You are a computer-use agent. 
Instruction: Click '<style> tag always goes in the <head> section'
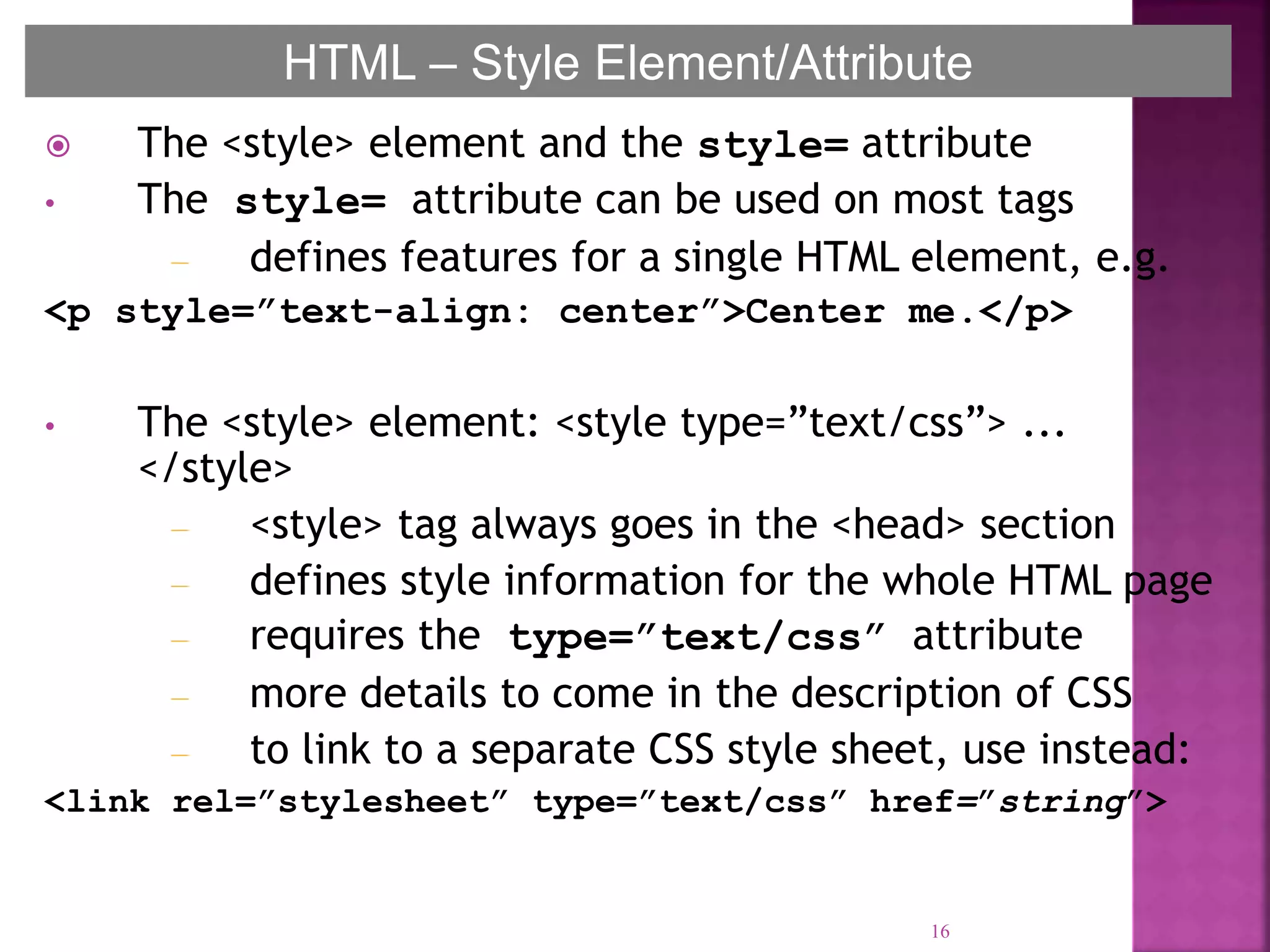[682, 525]
